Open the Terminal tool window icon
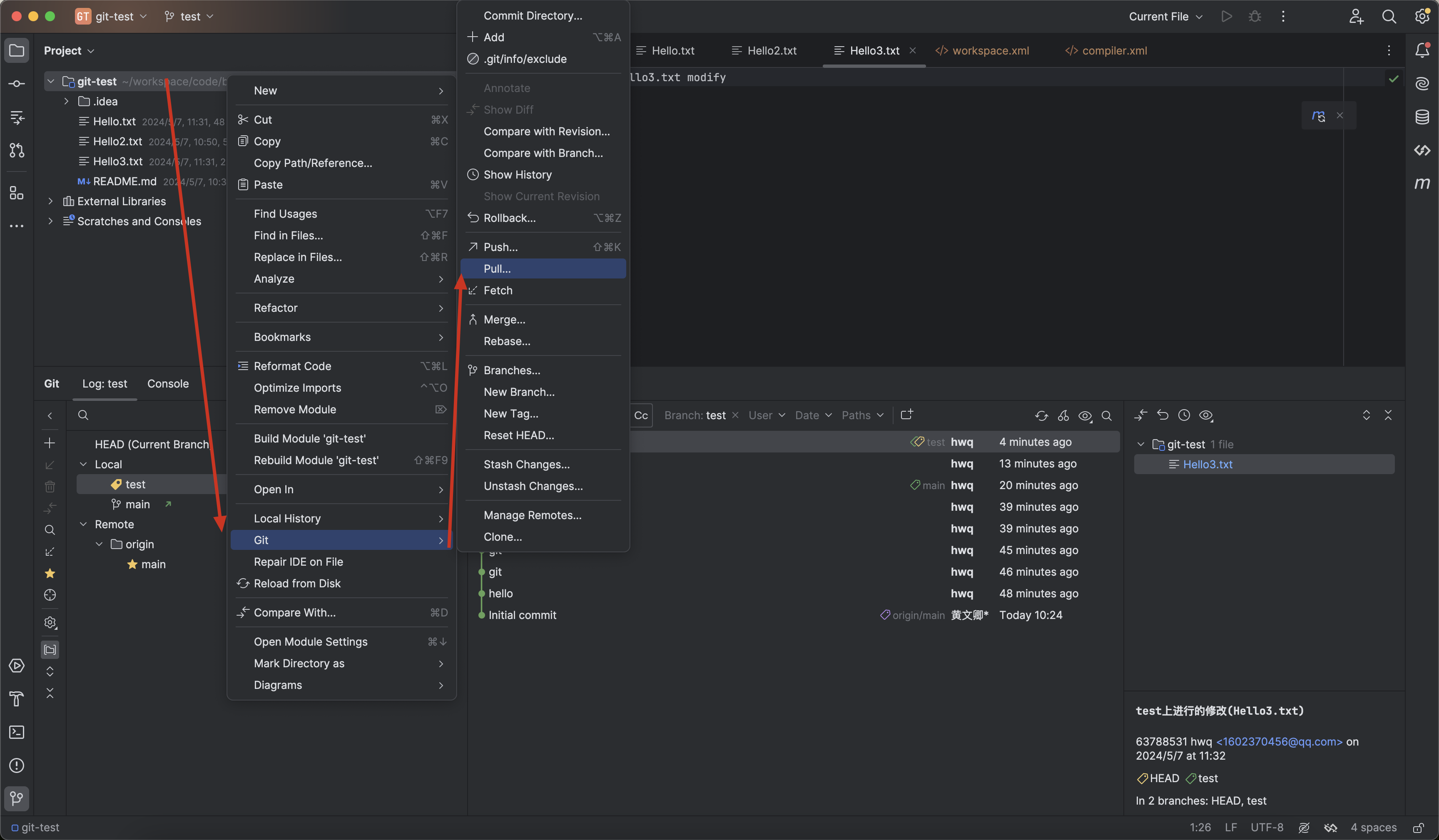This screenshot has height=840, width=1439. 17,732
